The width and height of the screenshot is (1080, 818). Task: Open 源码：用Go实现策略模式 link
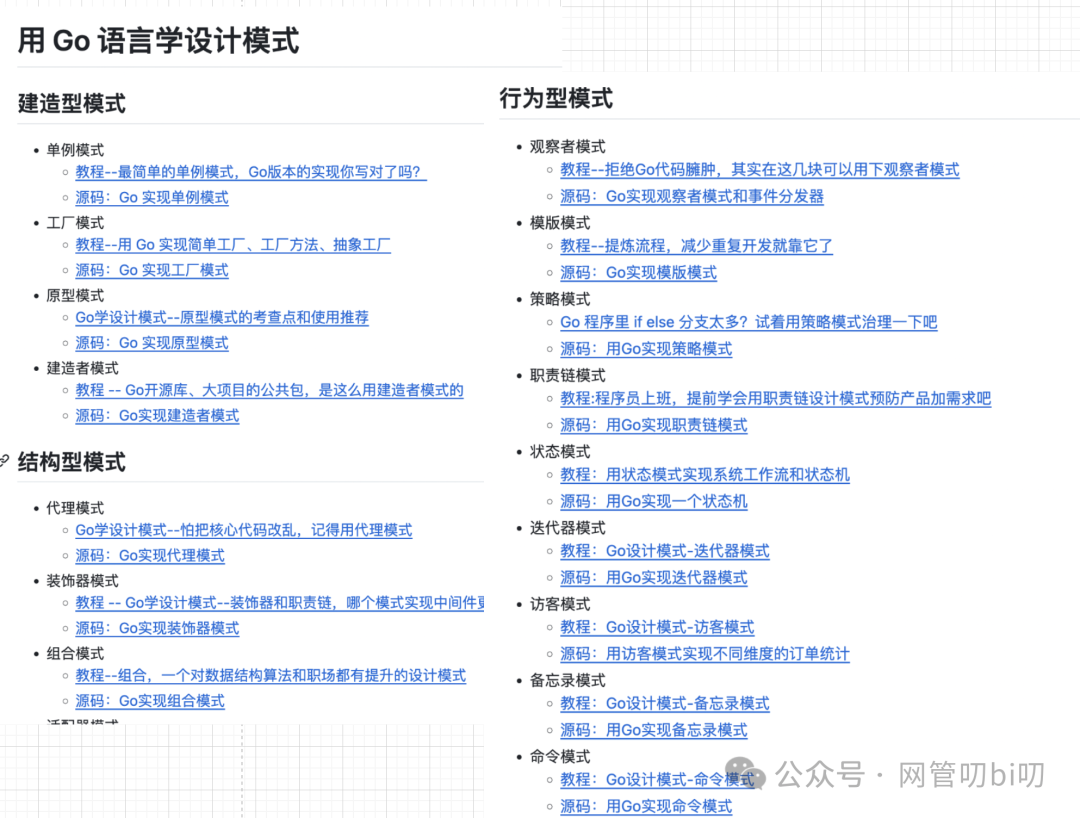click(x=646, y=350)
